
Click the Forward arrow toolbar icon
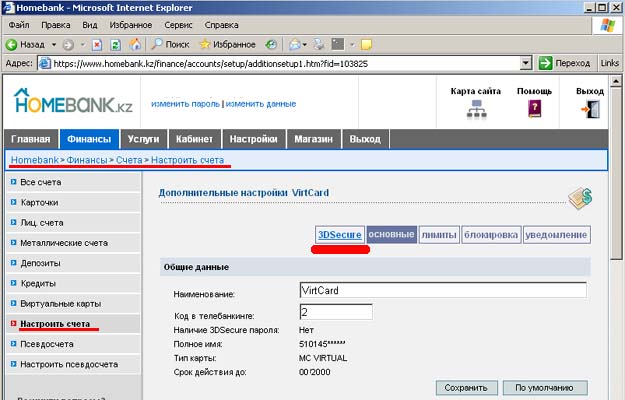tap(69, 45)
